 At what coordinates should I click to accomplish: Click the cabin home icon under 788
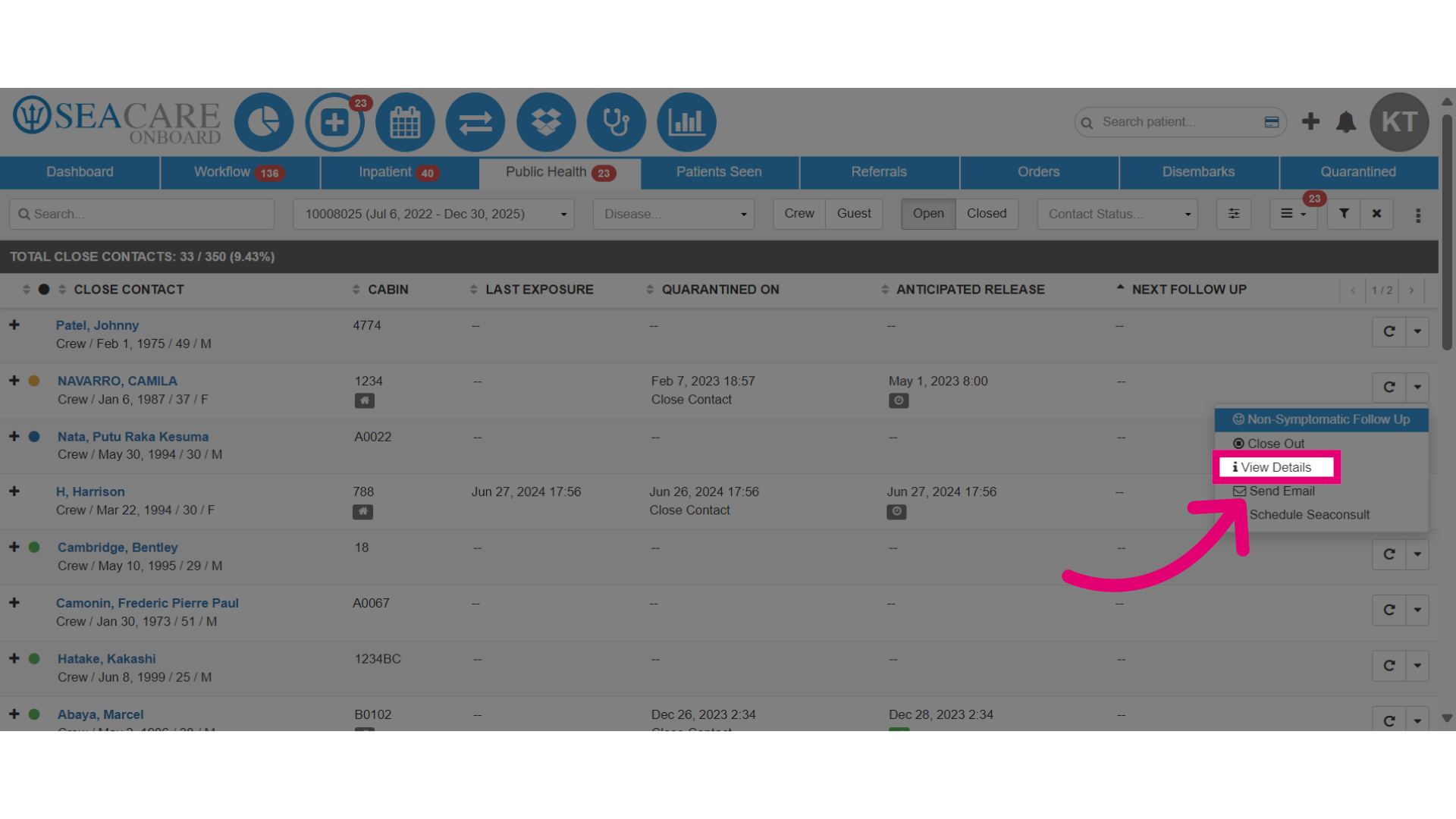[362, 512]
